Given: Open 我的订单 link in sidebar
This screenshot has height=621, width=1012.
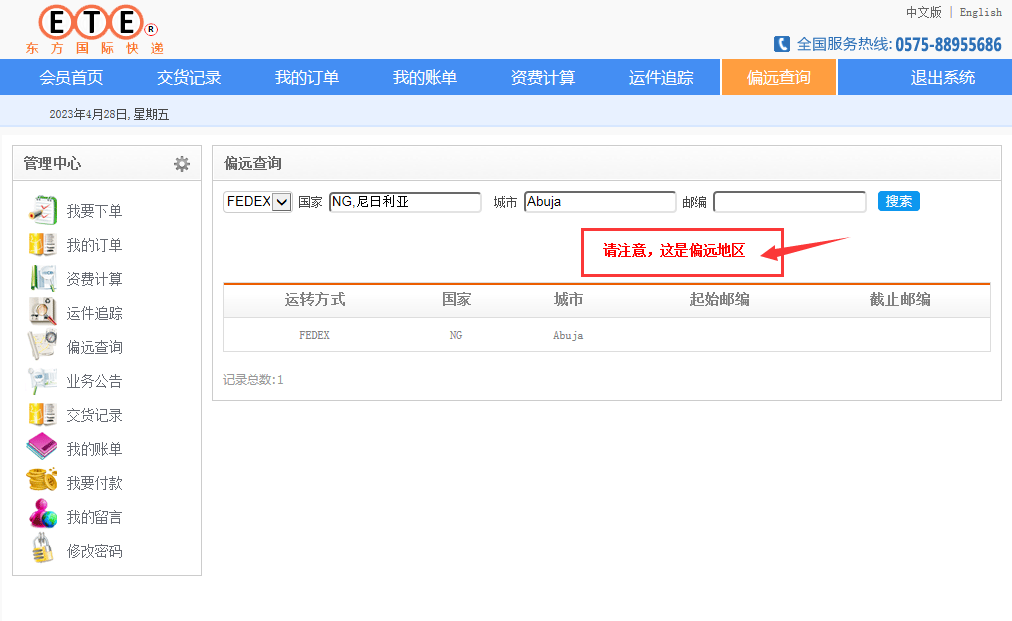Looking at the screenshot, I should click(94, 245).
